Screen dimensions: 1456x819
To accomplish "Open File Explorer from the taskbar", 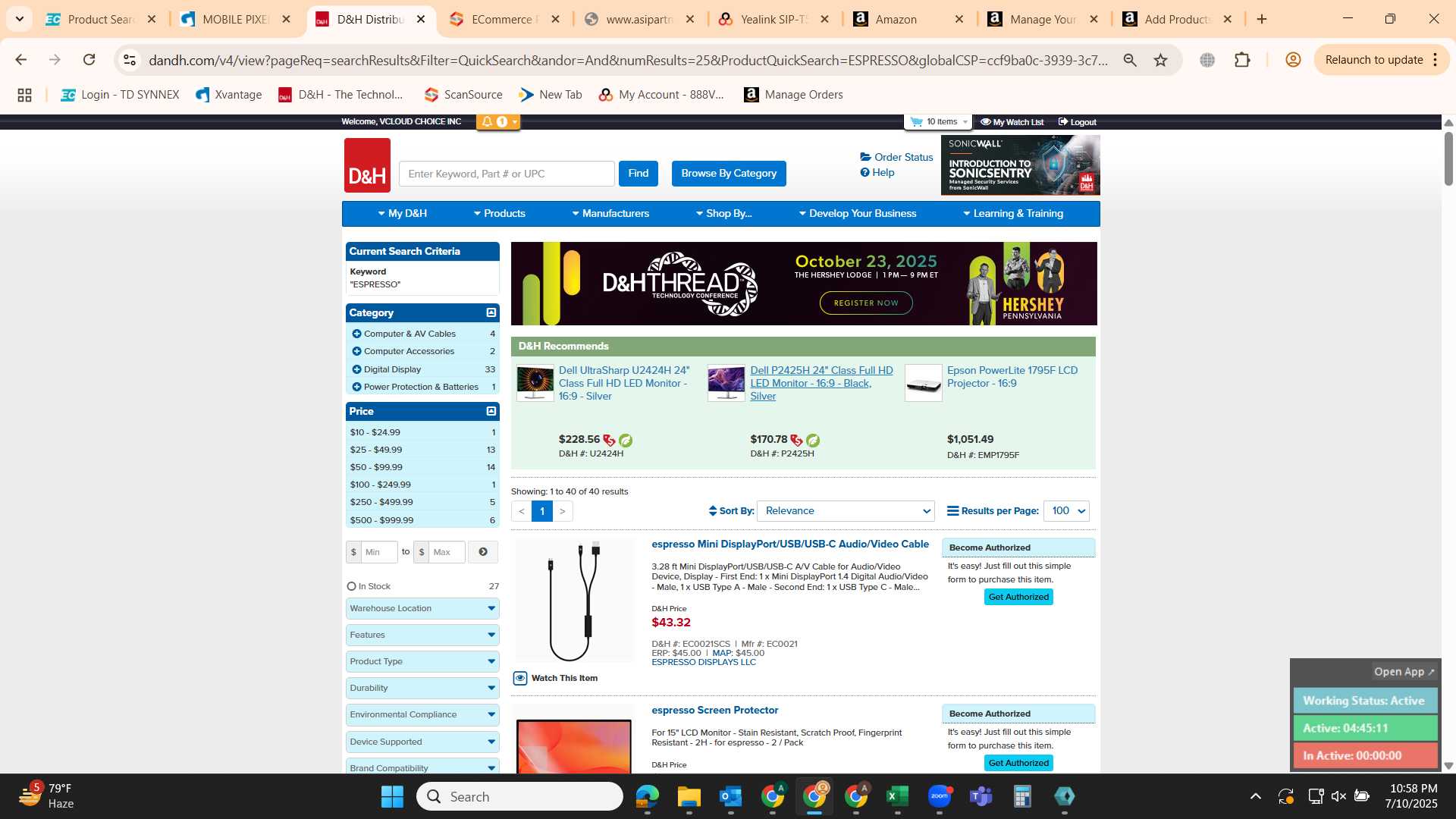I will pyautogui.click(x=689, y=796).
